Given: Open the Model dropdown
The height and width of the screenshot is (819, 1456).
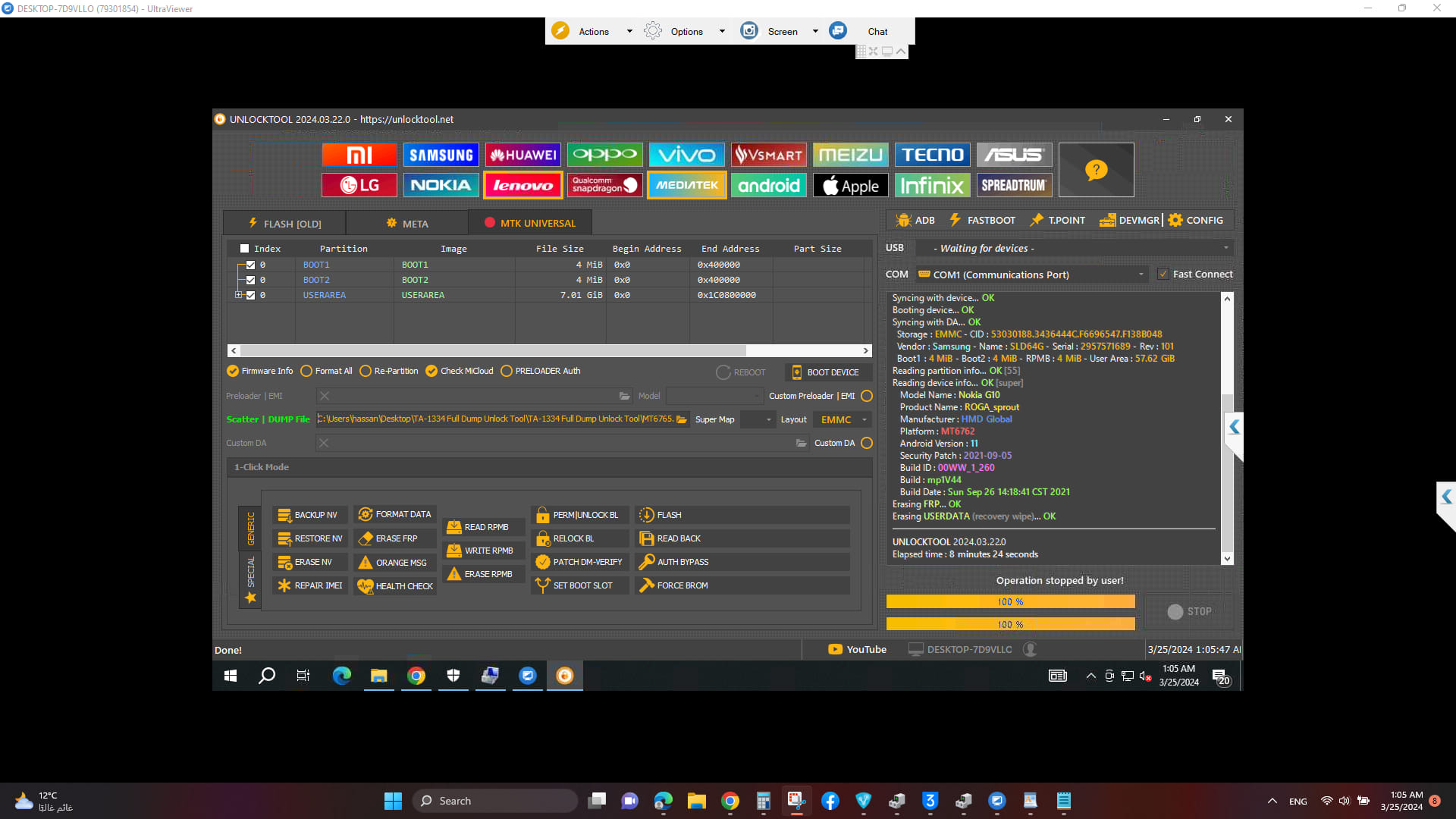Looking at the screenshot, I should pos(714,396).
